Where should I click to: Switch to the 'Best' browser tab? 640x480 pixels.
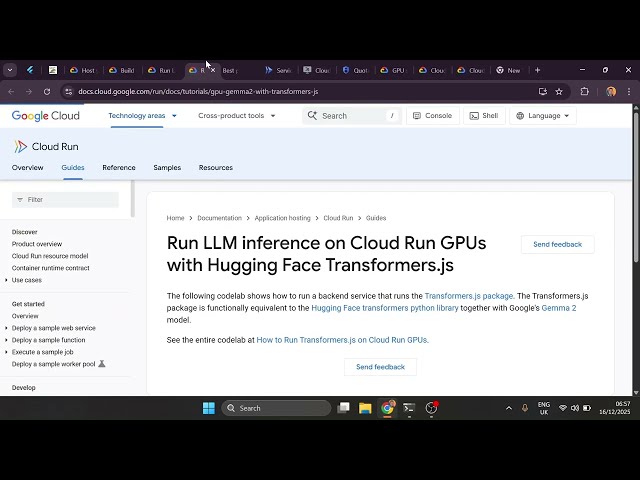click(x=230, y=70)
